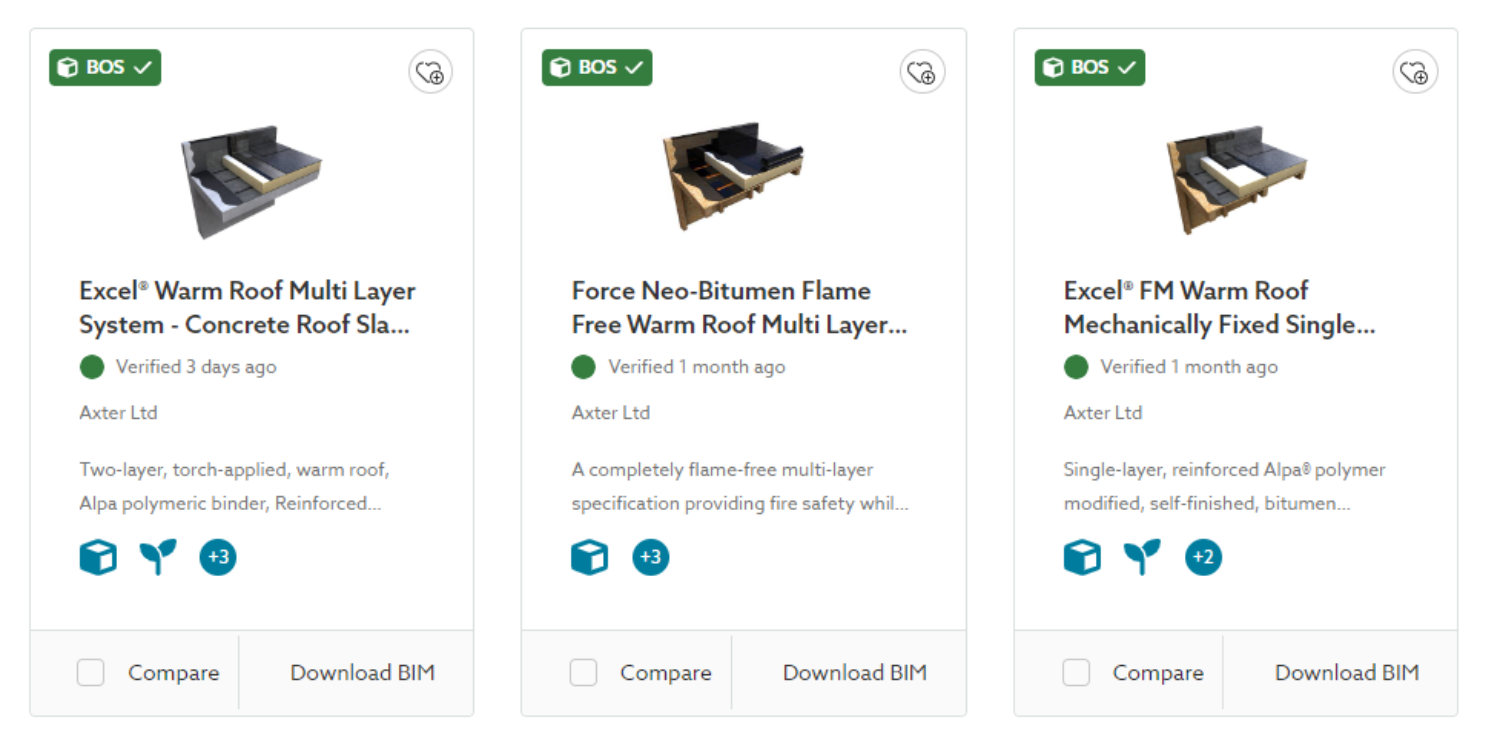Image resolution: width=1500 pixels, height=740 pixels.
Task: Click the BOS verified badge on first card
Action: point(104,67)
